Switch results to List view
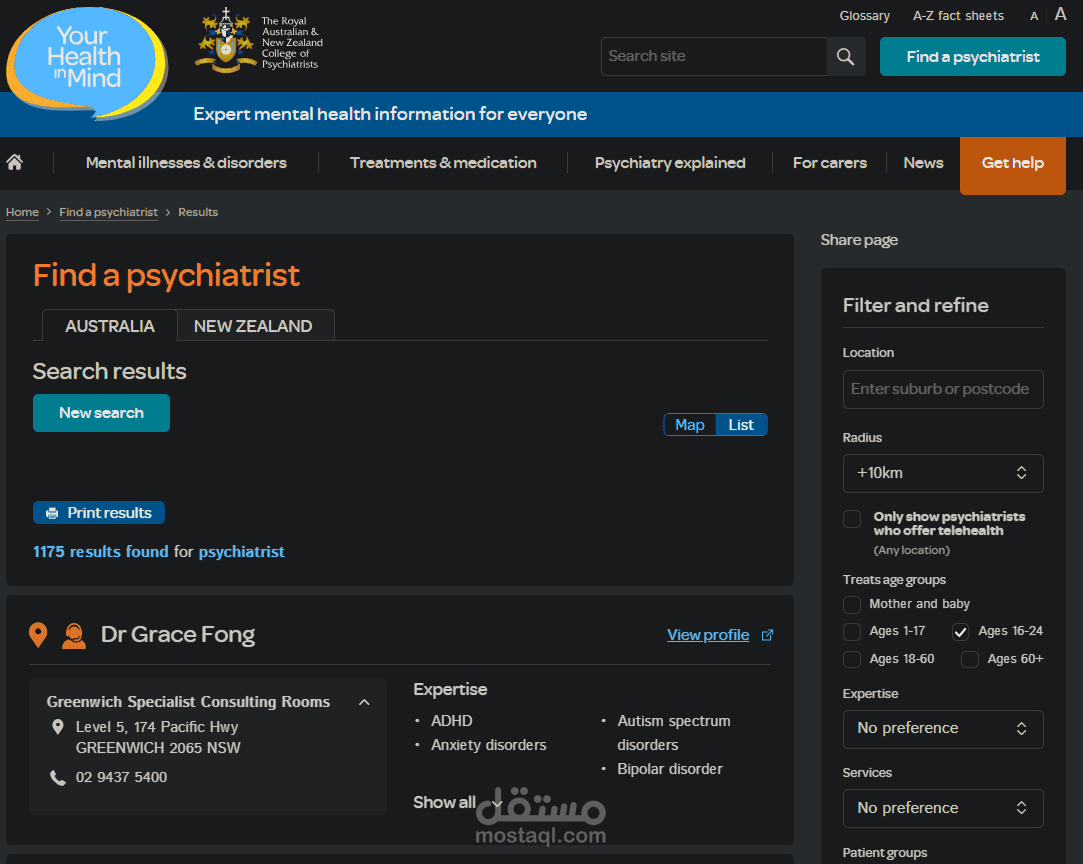 pos(741,425)
